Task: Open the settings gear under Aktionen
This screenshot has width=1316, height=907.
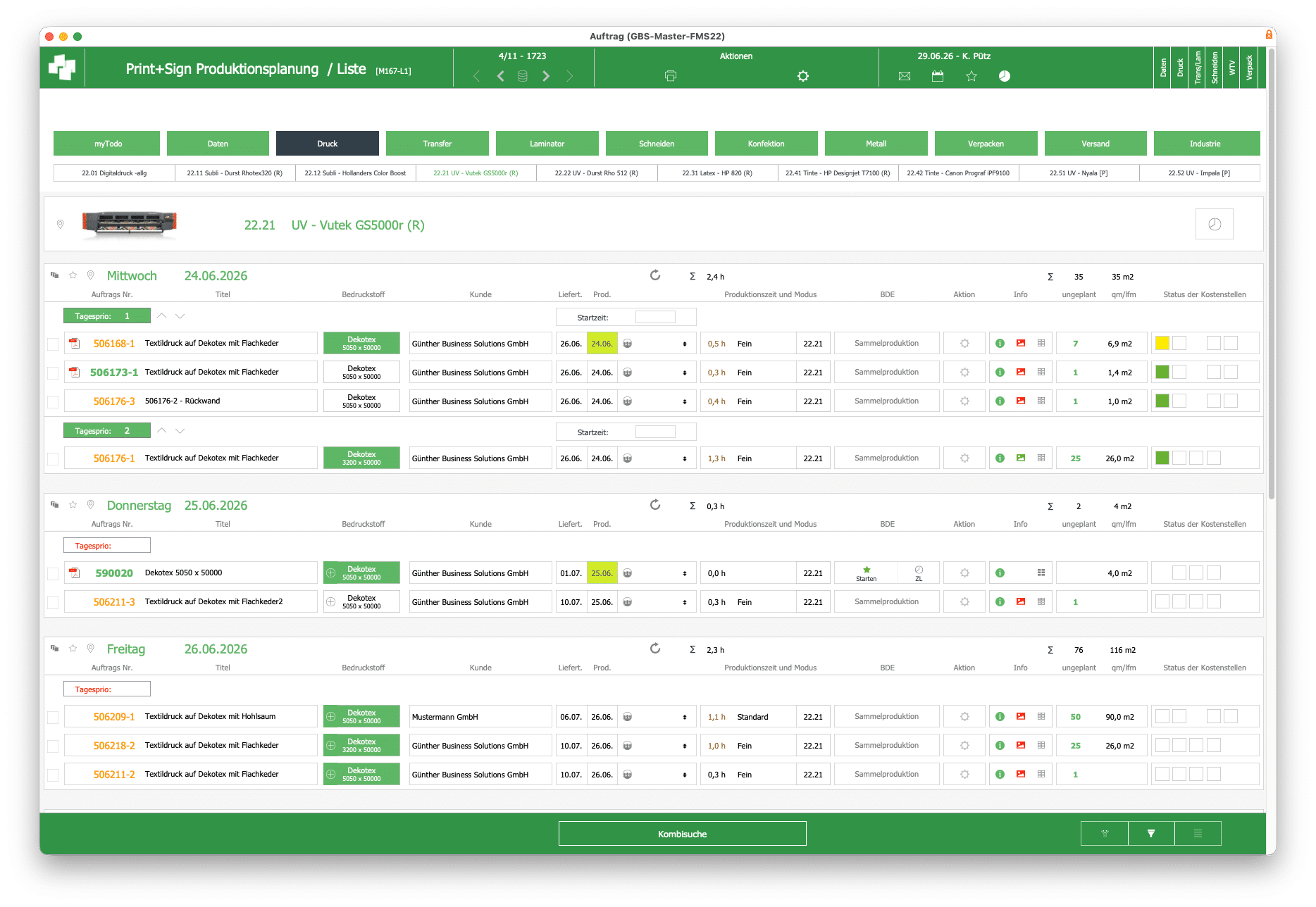Action: (802, 76)
